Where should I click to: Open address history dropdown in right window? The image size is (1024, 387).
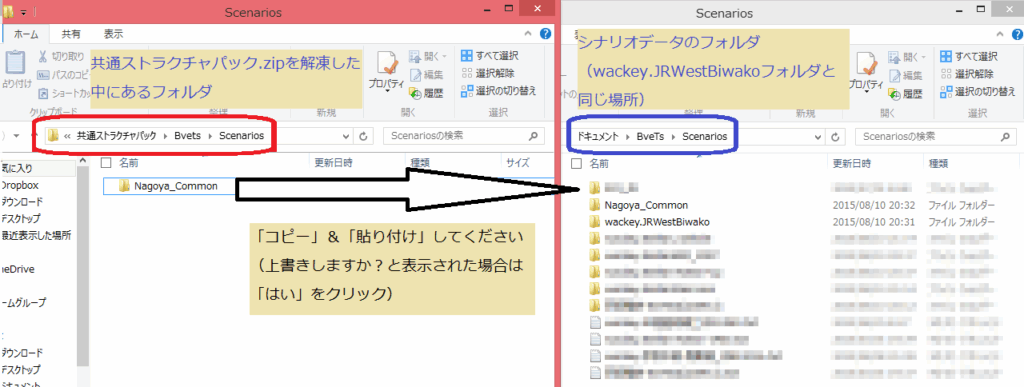[x=819, y=136]
